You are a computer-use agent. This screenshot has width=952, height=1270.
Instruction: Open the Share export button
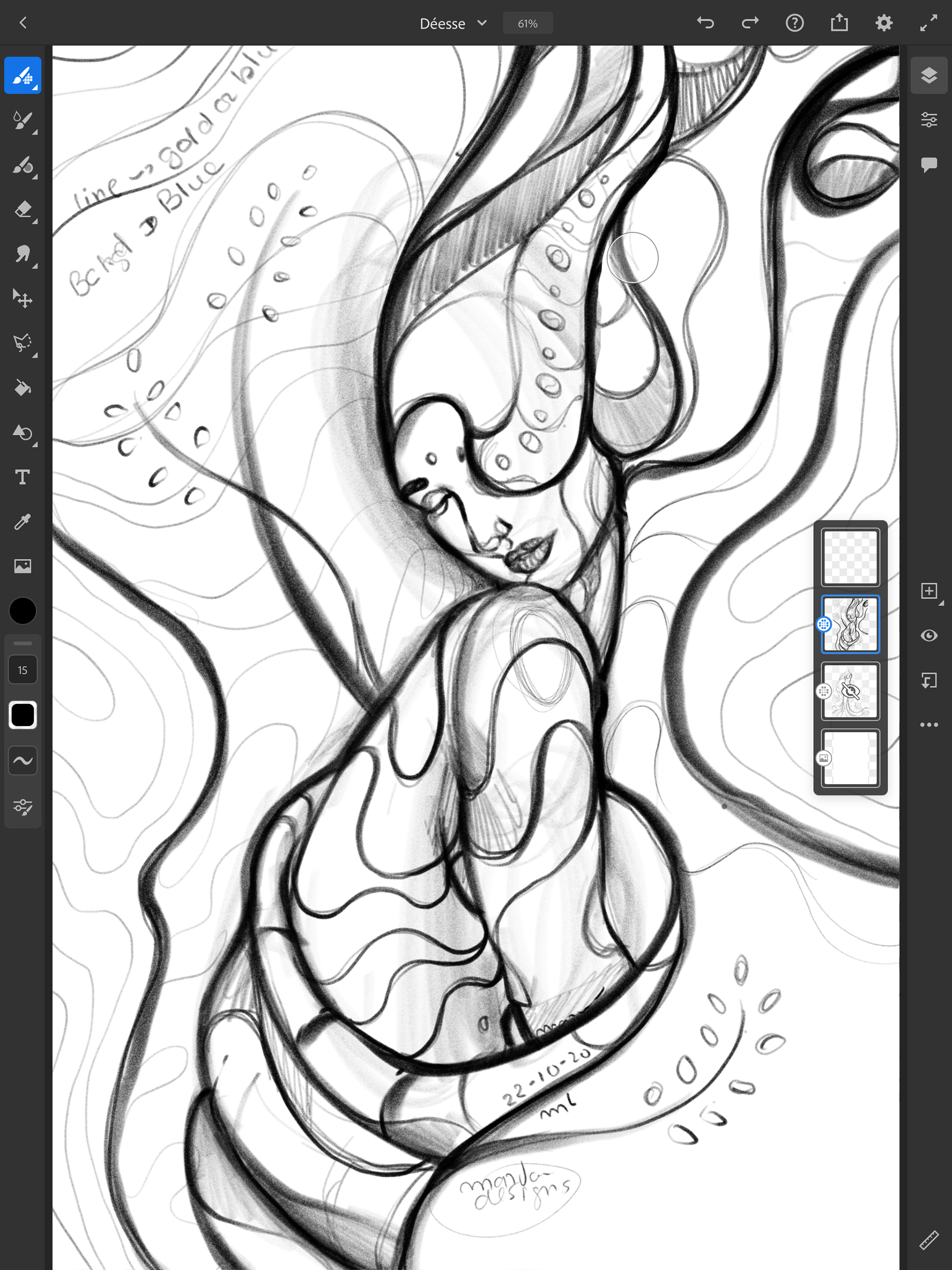click(x=839, y=23)
